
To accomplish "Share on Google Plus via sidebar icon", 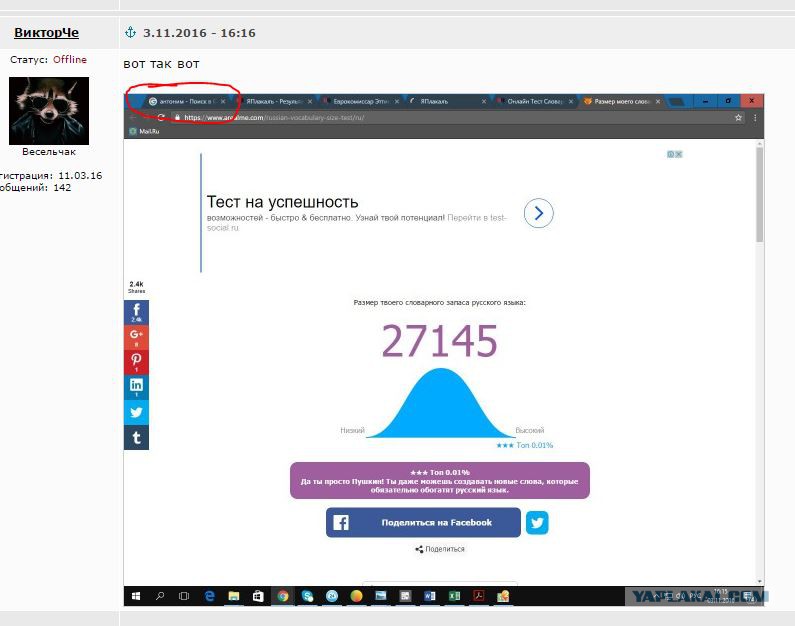I will pyautogui.click(x=136, y=337).
